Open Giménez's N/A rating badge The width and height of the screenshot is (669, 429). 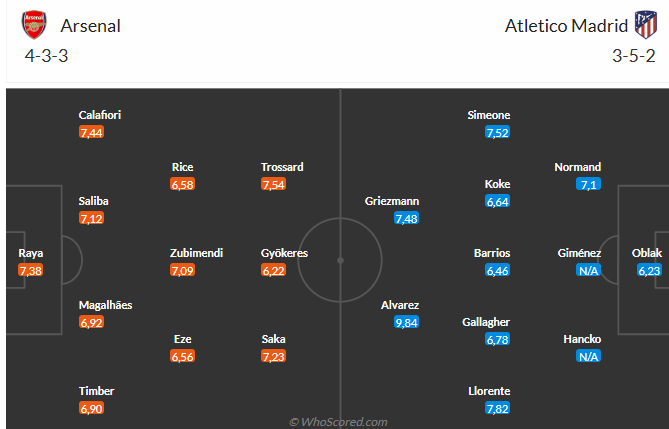click(588, 270)
